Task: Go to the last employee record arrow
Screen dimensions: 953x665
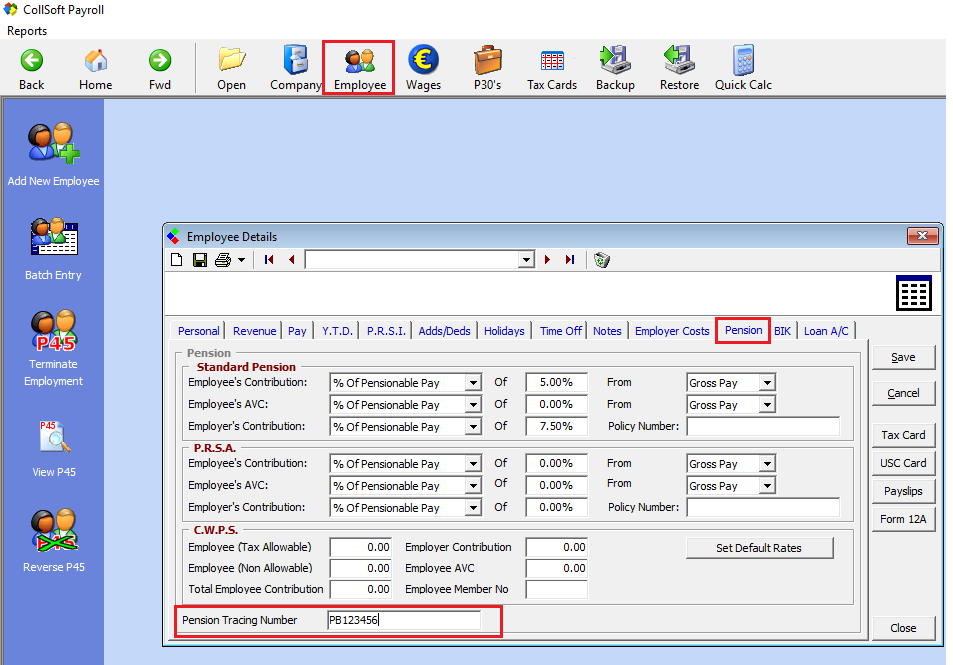Action: pyautogui.click(x=569, y=260)
